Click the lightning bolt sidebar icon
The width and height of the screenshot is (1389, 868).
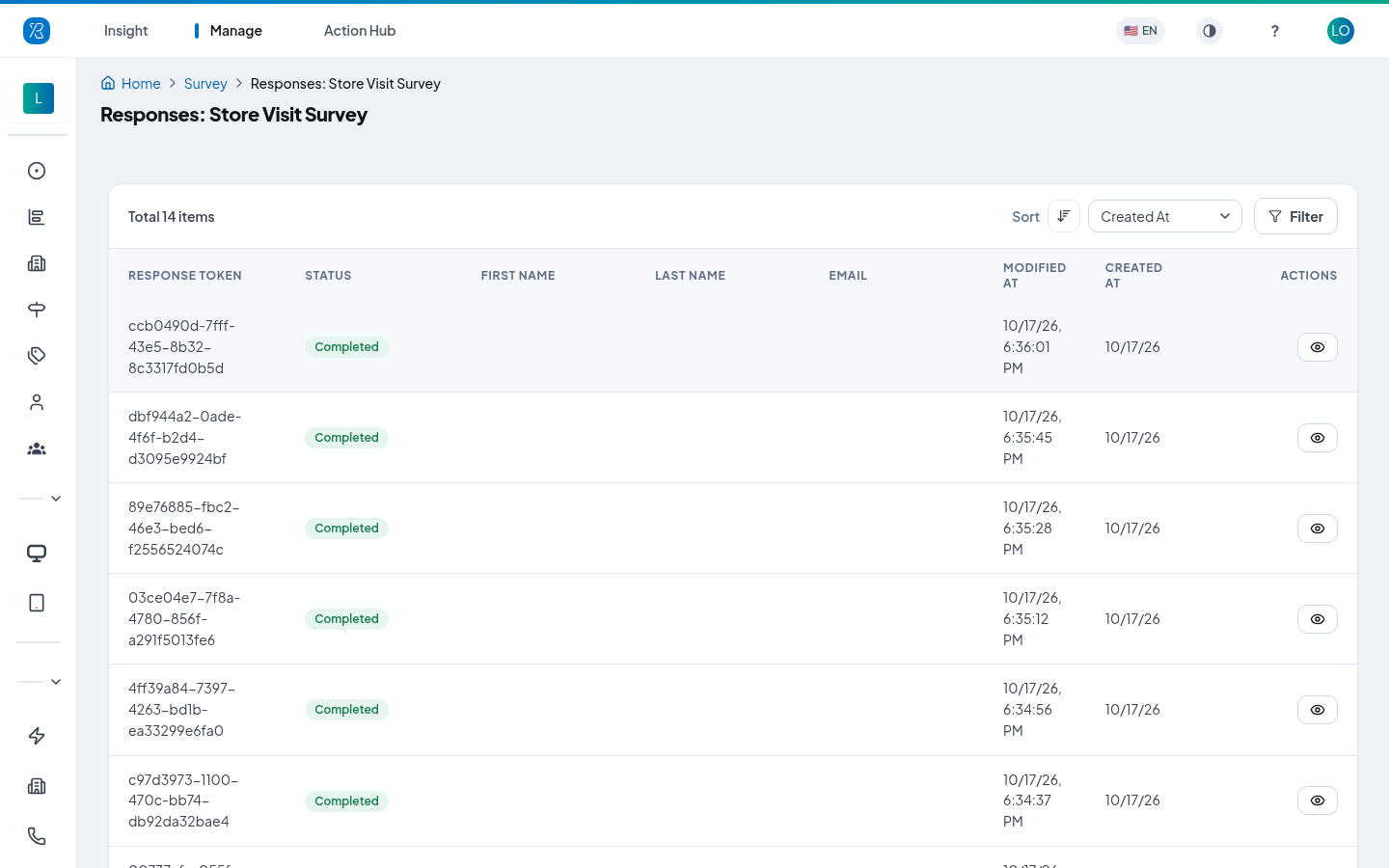(37, 736)
